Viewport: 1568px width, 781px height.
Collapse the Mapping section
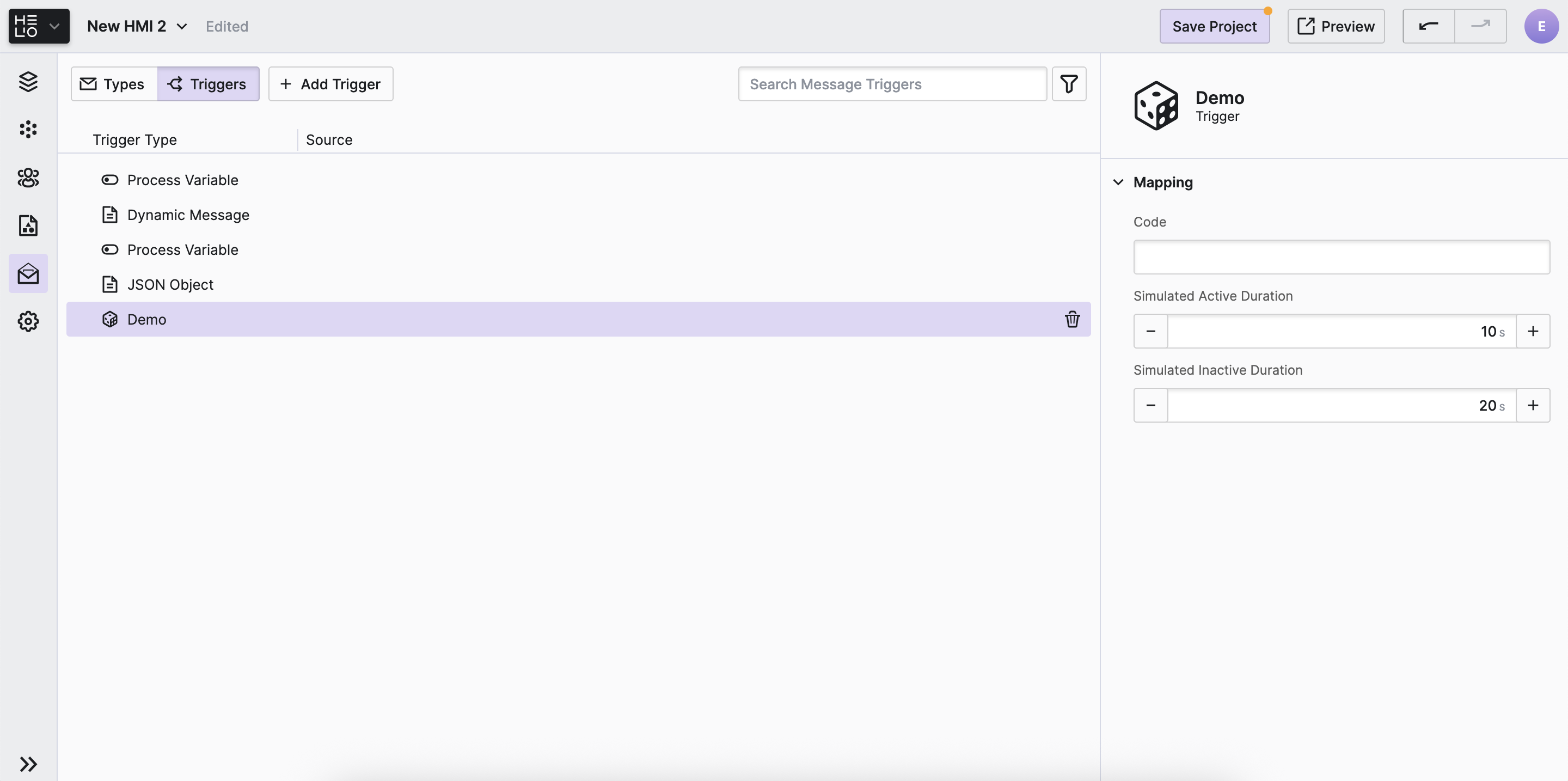click(x=1118, y=182)
